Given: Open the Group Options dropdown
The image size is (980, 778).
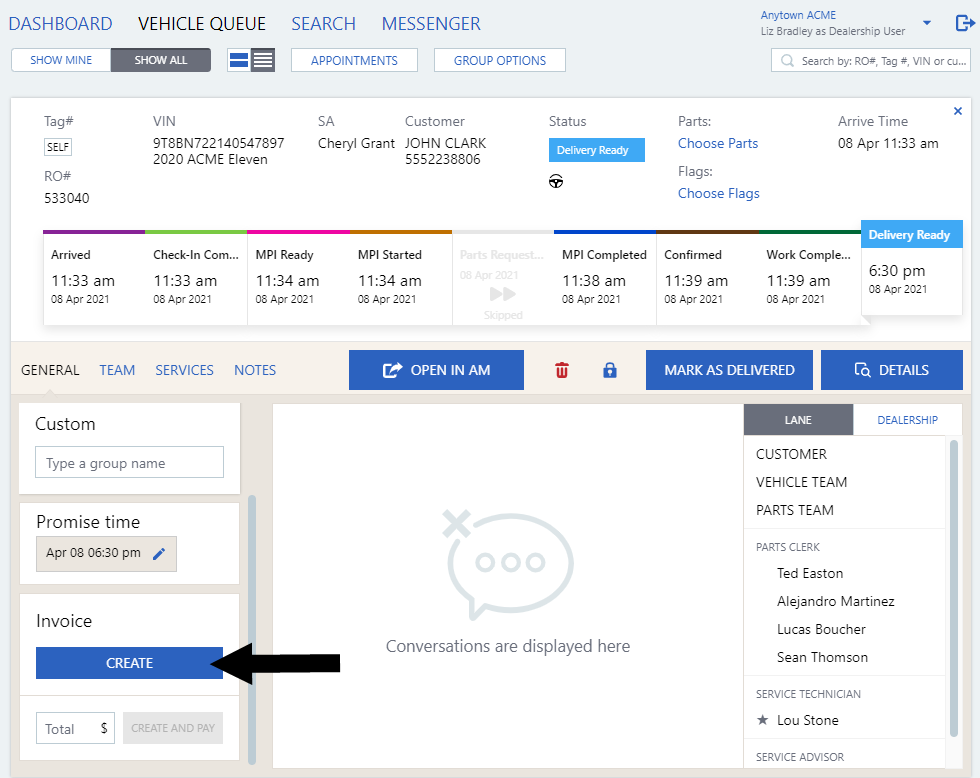Looking at the screenshot, I should tap(499, 60).
